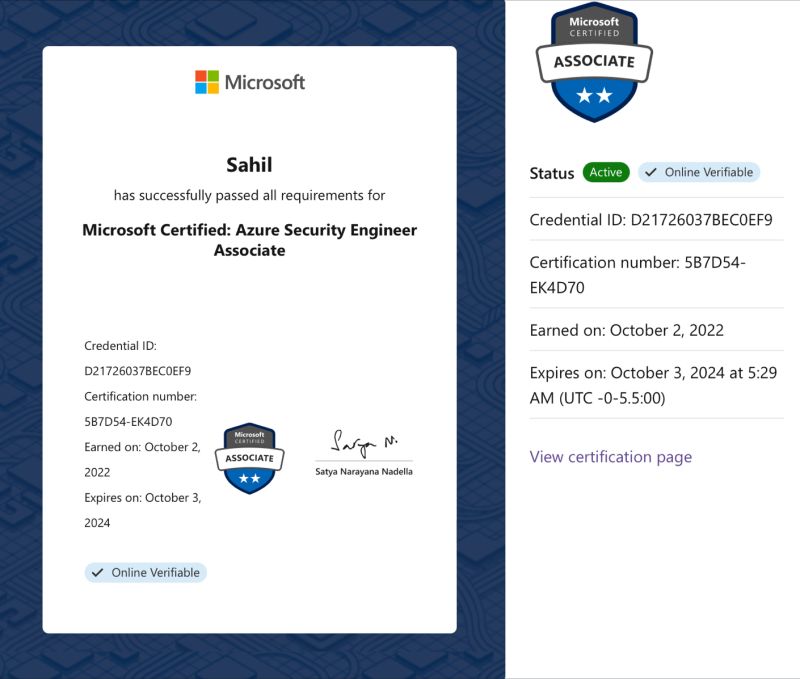Select the large Microsoft Certified Associate badge

coord(594,62)
